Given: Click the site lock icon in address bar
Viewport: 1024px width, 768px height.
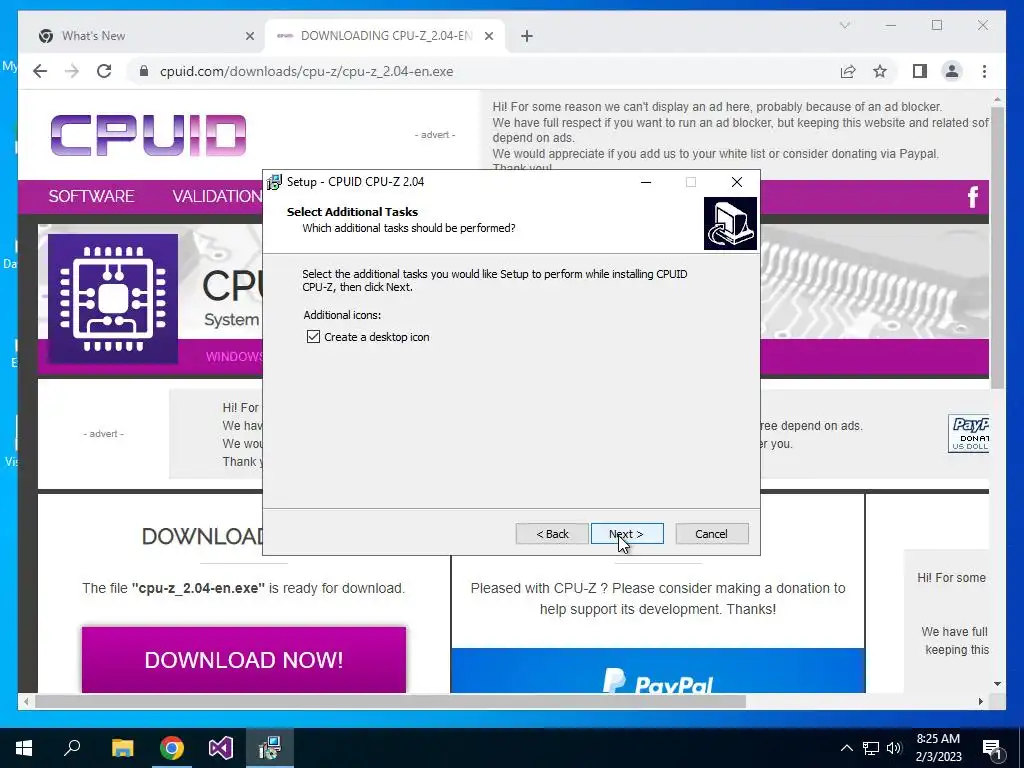Looking at the screenshot, I should point(144,71).
